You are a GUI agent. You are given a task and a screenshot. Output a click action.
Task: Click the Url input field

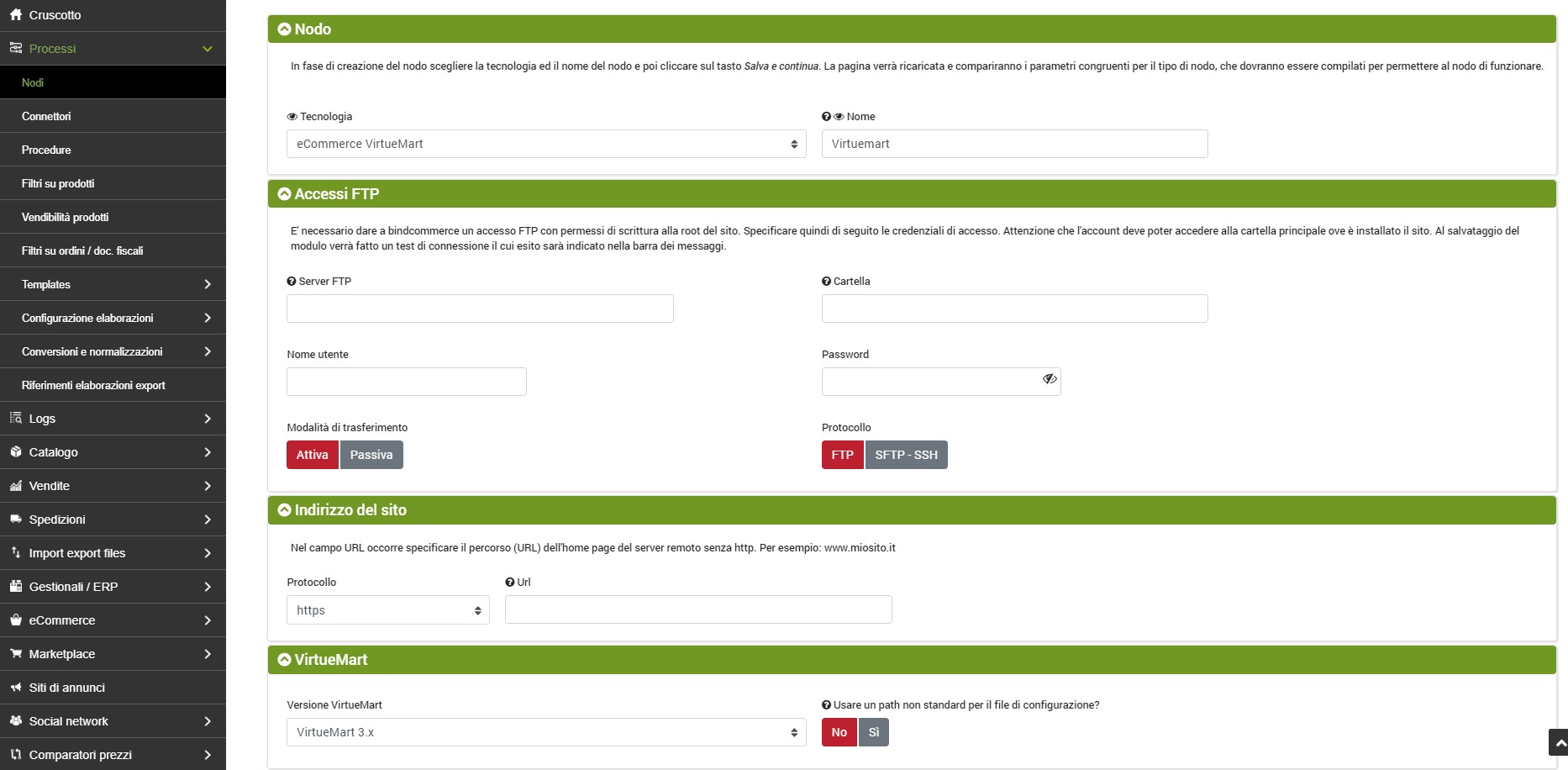click(697, 609)
